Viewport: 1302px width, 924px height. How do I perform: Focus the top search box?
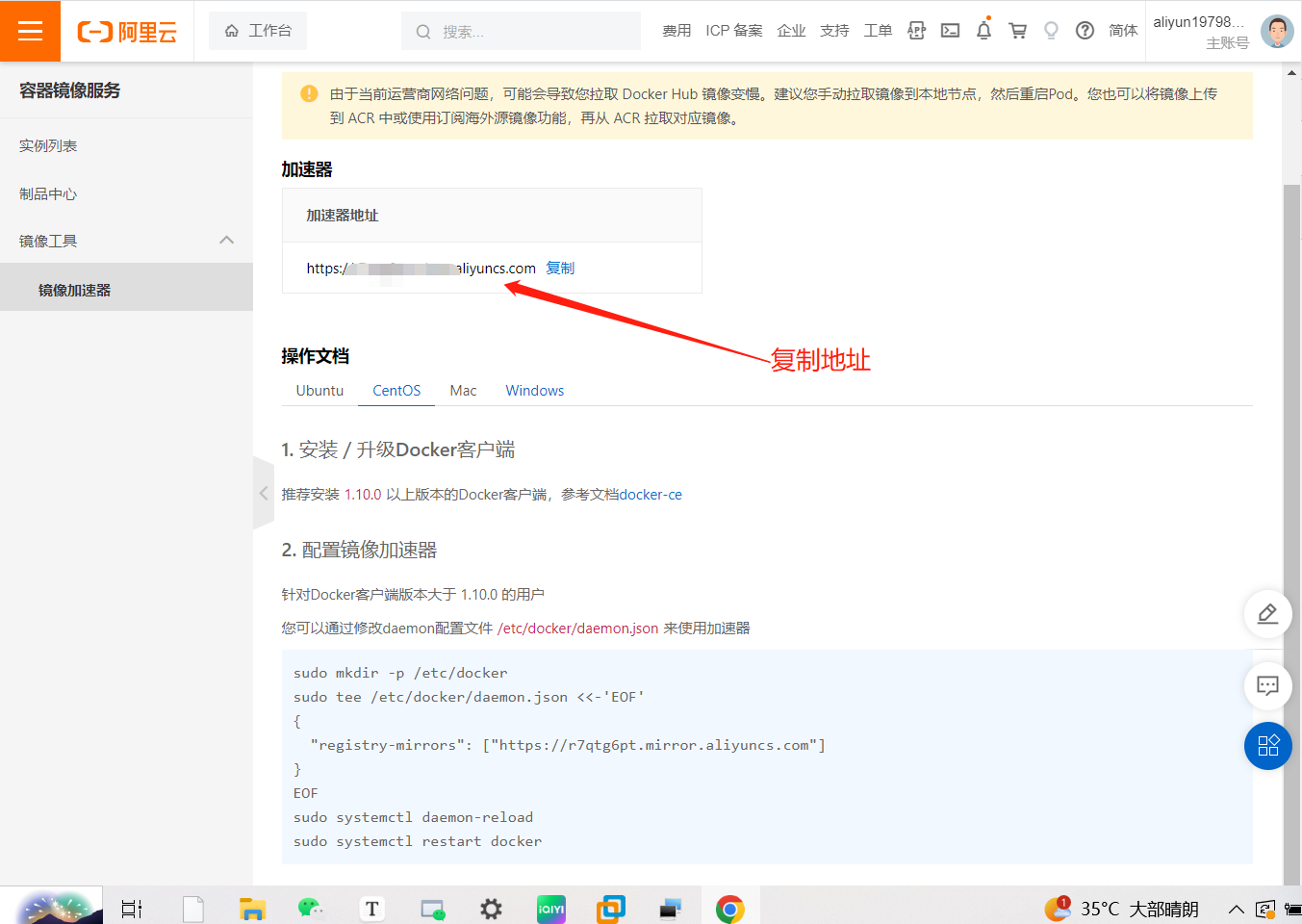[x=521, y=31]
